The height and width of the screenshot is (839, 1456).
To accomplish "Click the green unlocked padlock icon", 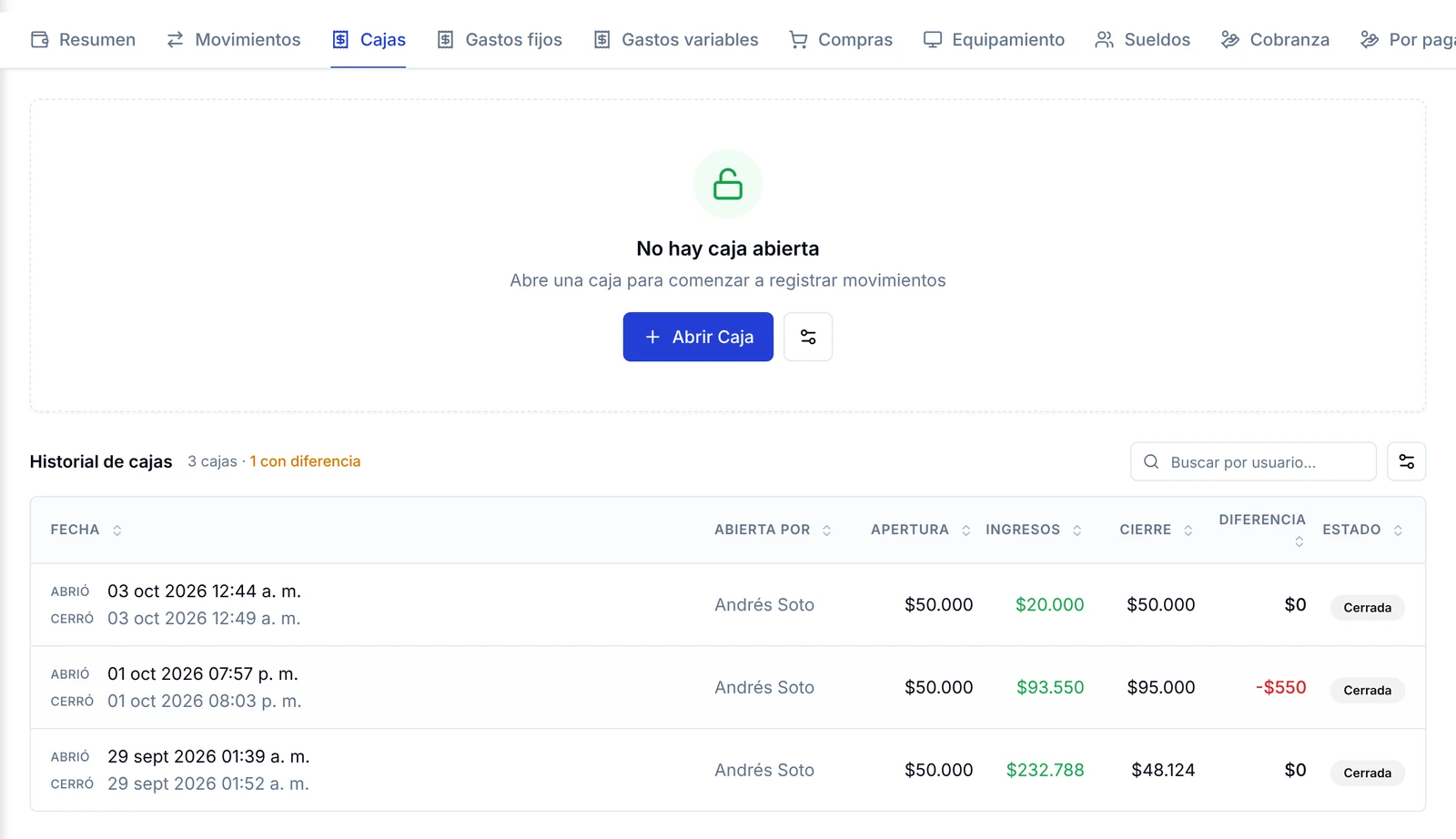I will (x=728, y=184).
